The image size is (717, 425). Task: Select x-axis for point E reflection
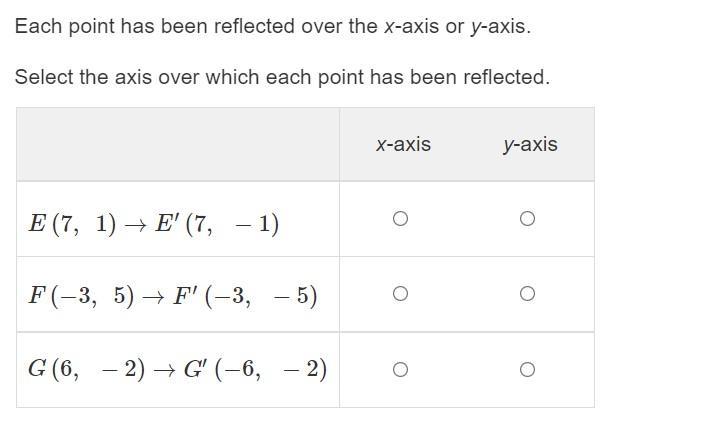pyautogui.click(x=400, y=219)
